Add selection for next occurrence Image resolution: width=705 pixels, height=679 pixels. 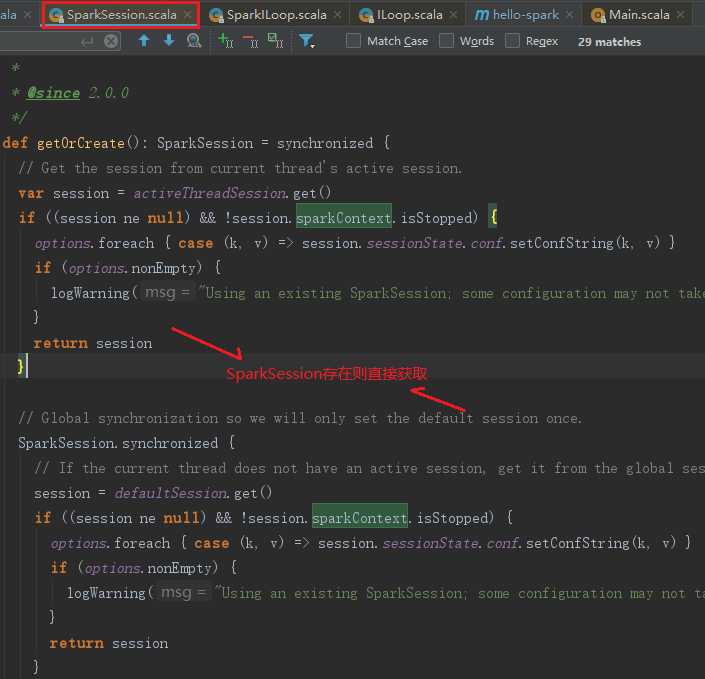click(226, 41)
